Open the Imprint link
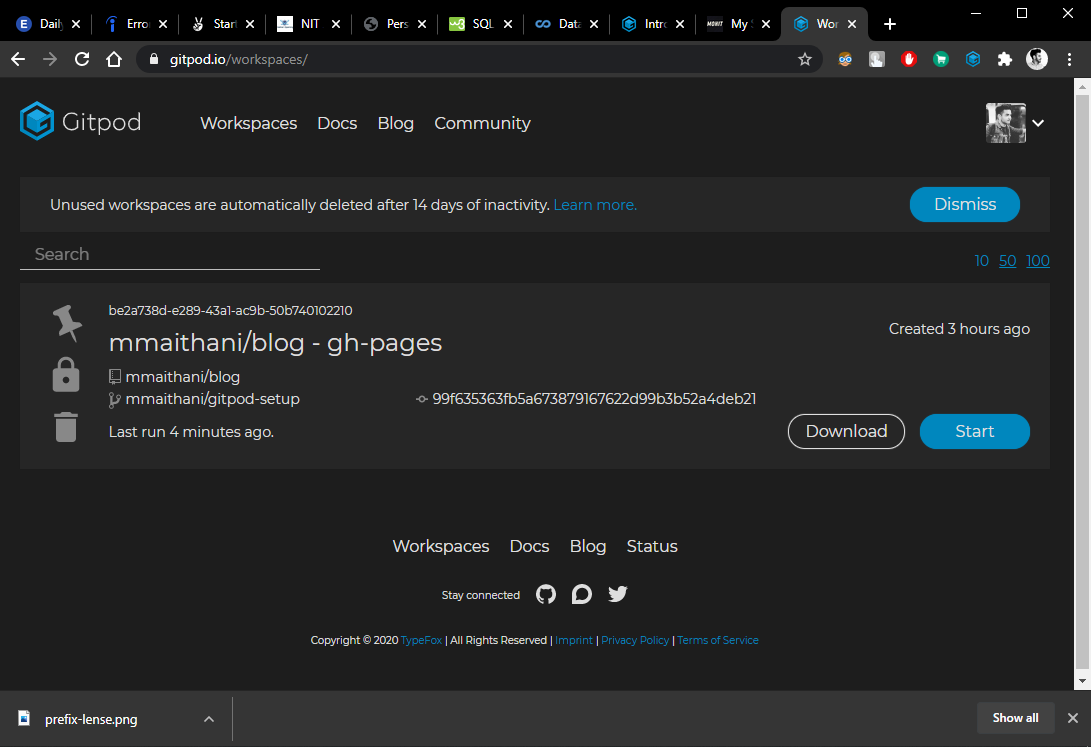This screenshot has width=1091, height=747. [574, 640]
